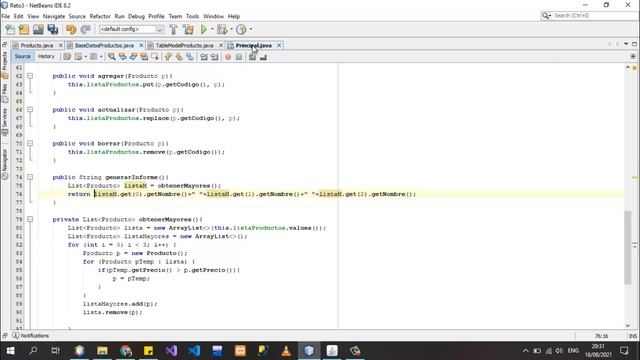Screen dimensions: 640x360
Task: Switch editor to Source view
Action: pyautogui.click(x=22, y=57)
